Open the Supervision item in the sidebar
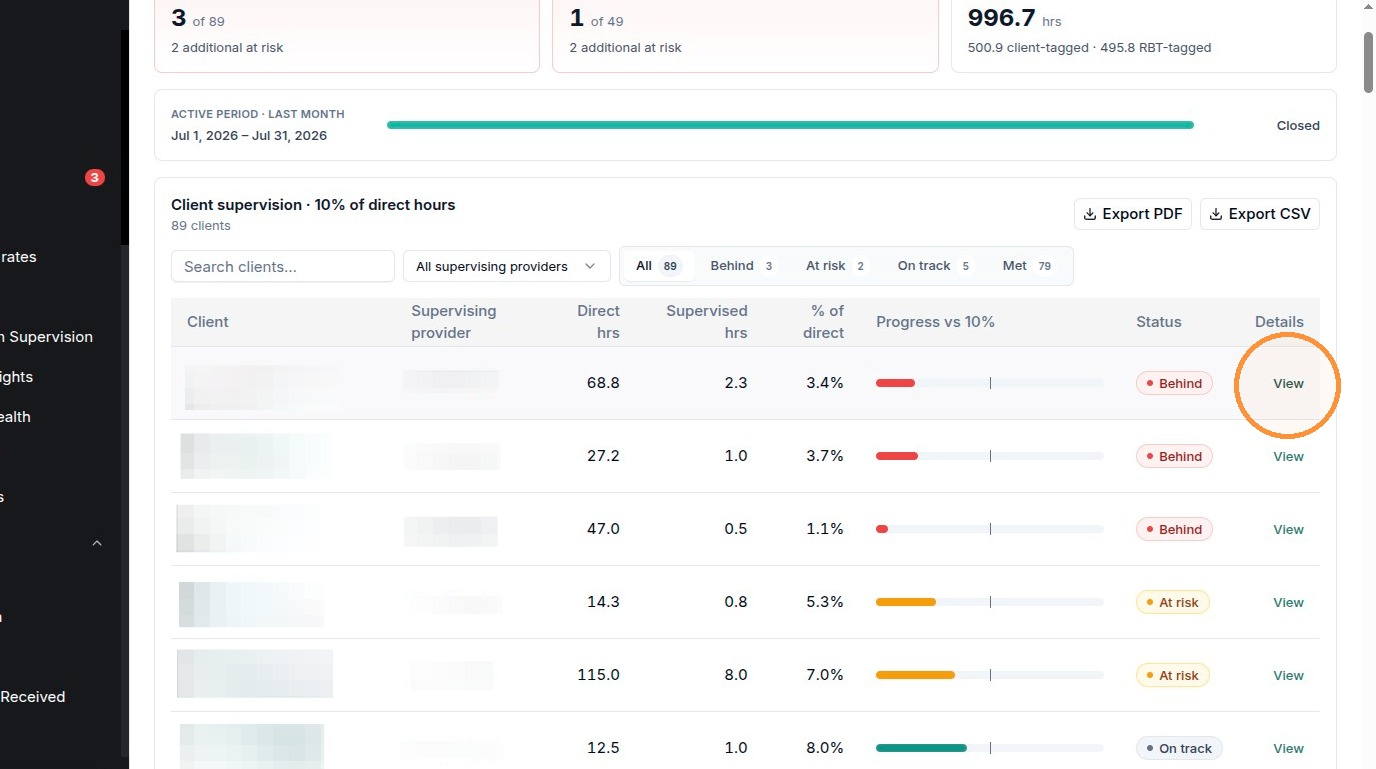The height and width of the screenshot is (769, 1376). [x=46, y=337]
